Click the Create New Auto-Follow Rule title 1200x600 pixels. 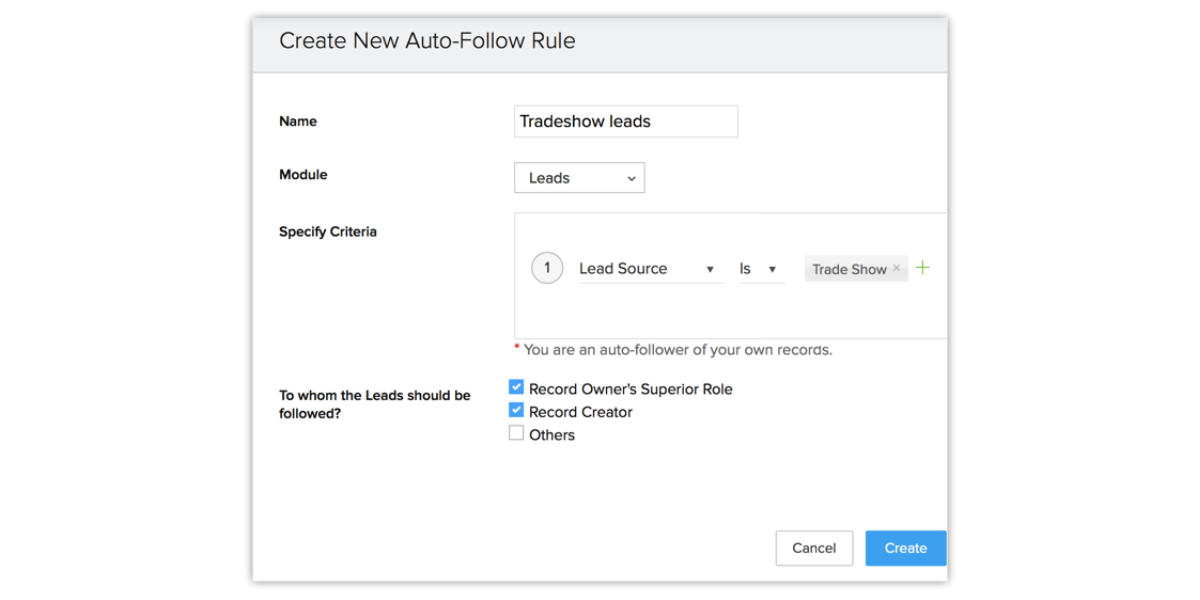tap(427, 41)
